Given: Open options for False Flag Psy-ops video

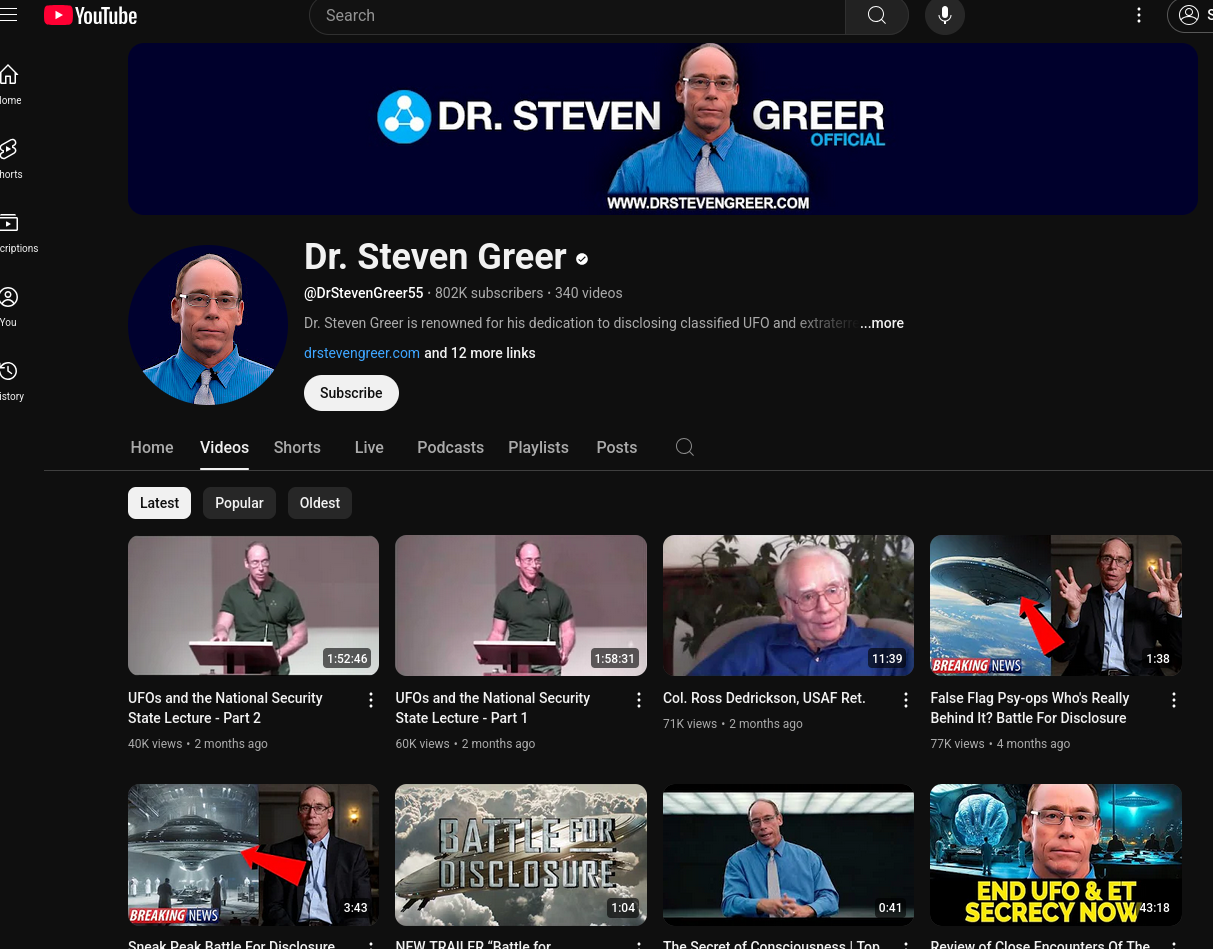Looking at the screenshot, I should pos(1174,700).
